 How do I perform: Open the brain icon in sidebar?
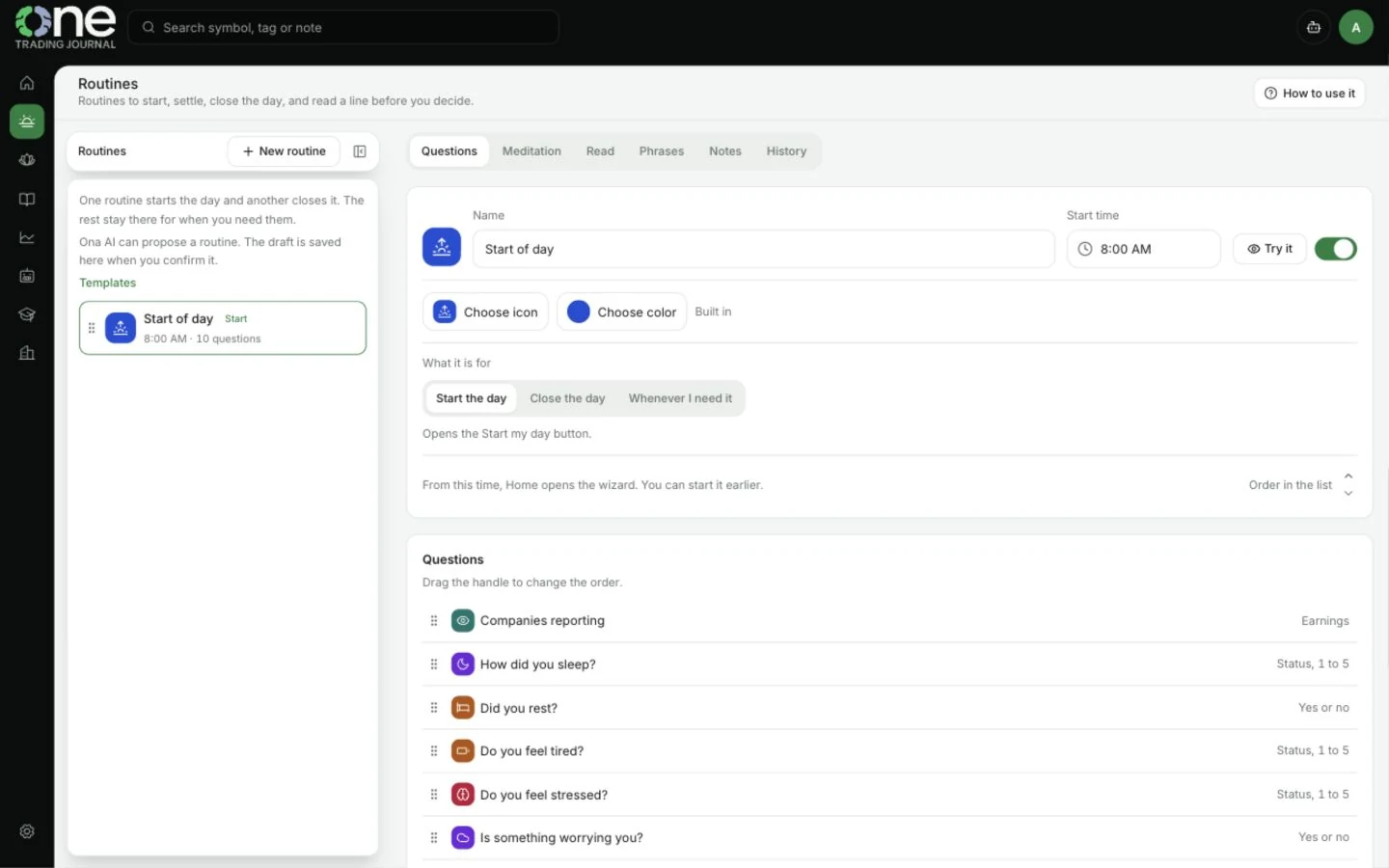click(27, 160)
